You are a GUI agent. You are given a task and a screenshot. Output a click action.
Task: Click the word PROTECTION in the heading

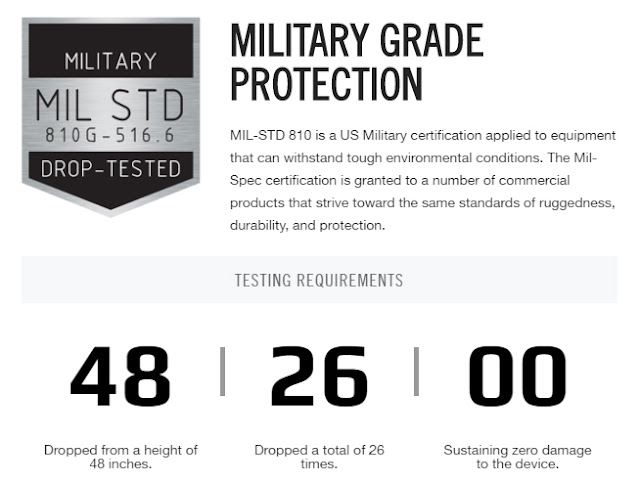pos(327,84)
